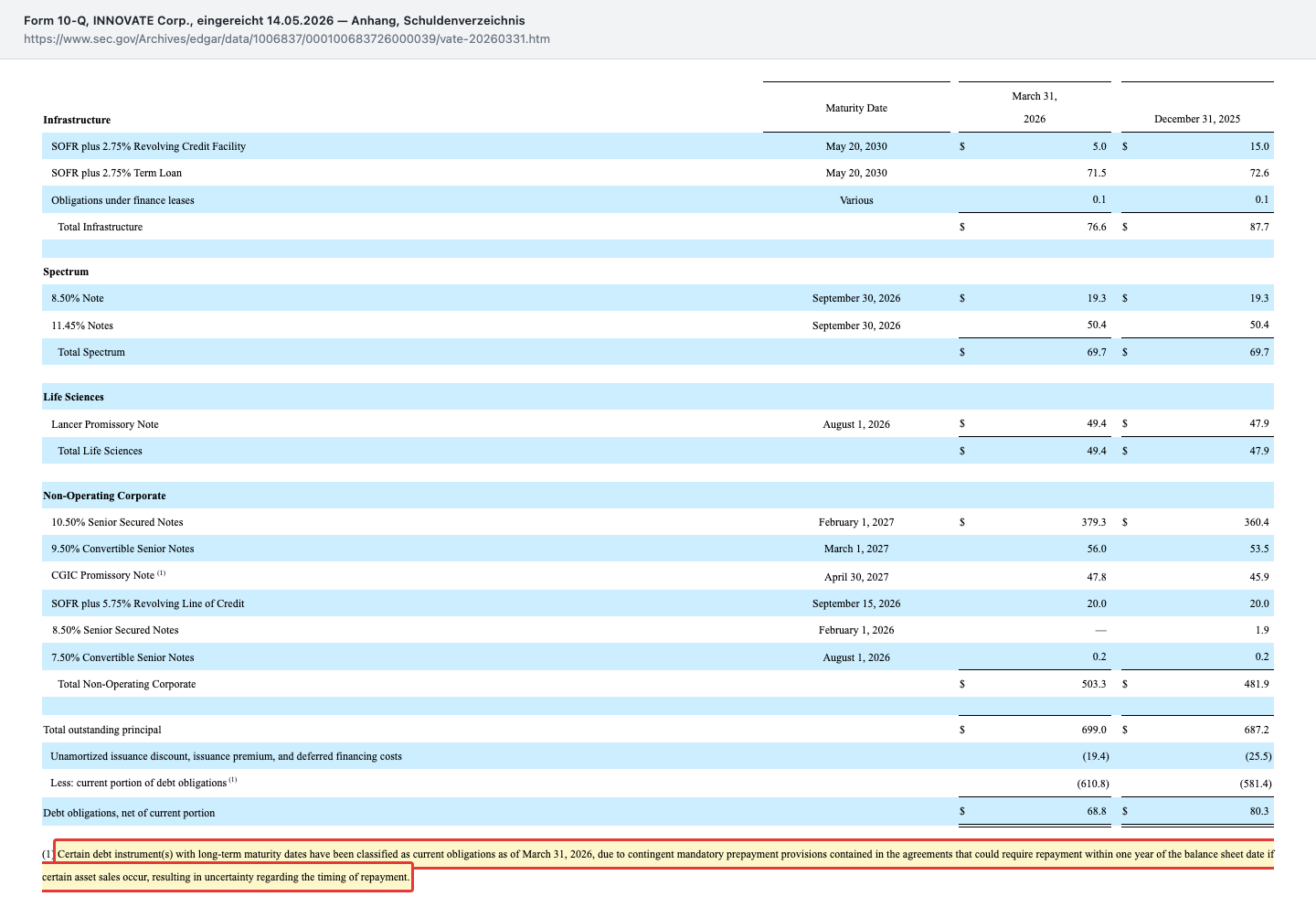Click the CGIC Promissory Note footnote marker

[x=161, y=573]
